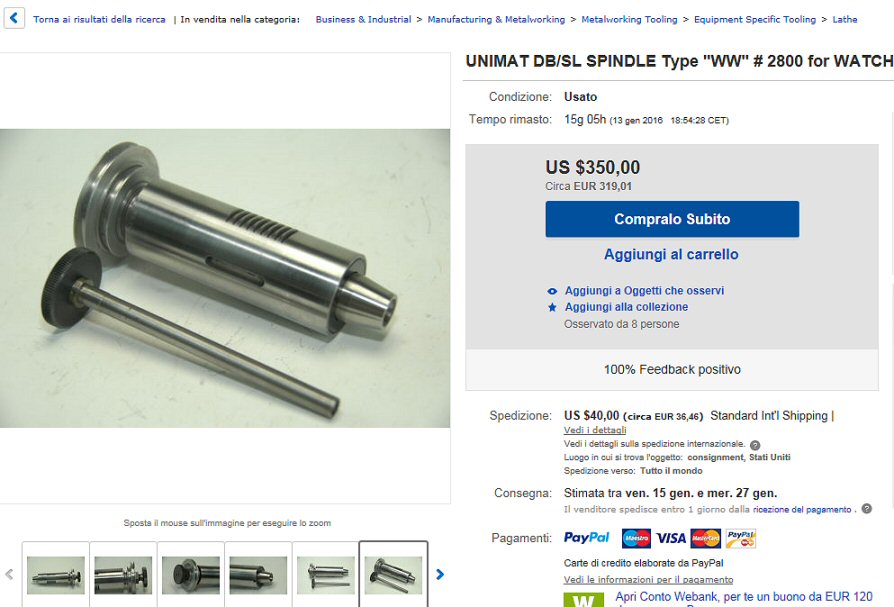Image resolution: width=894 pixels, height=607 pixels.
Task: Select the first spindle thumbnail
Action: (x=56, y=575)
